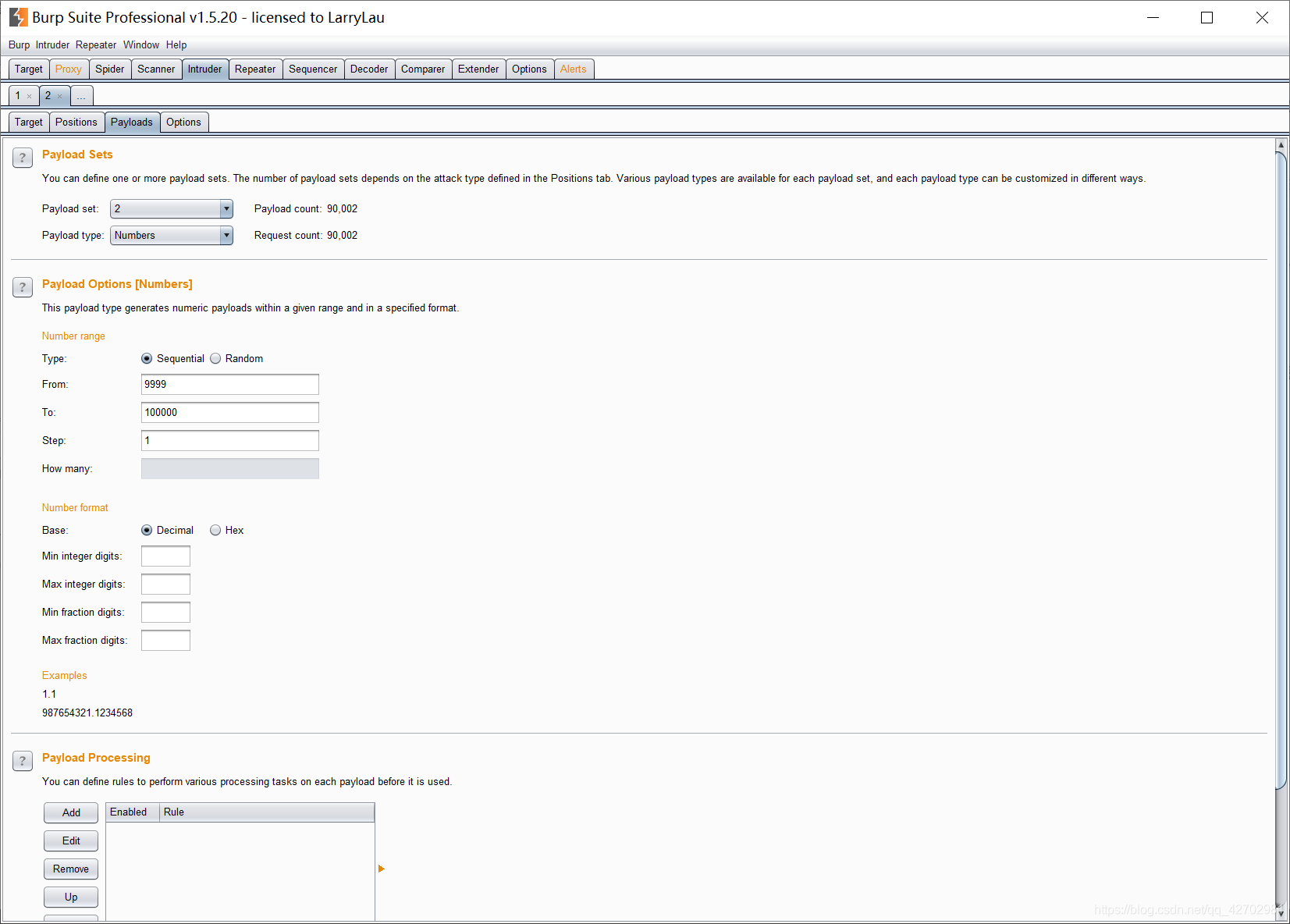Remove the selected processing rule
1290x924 pixels.
[71, 869]
